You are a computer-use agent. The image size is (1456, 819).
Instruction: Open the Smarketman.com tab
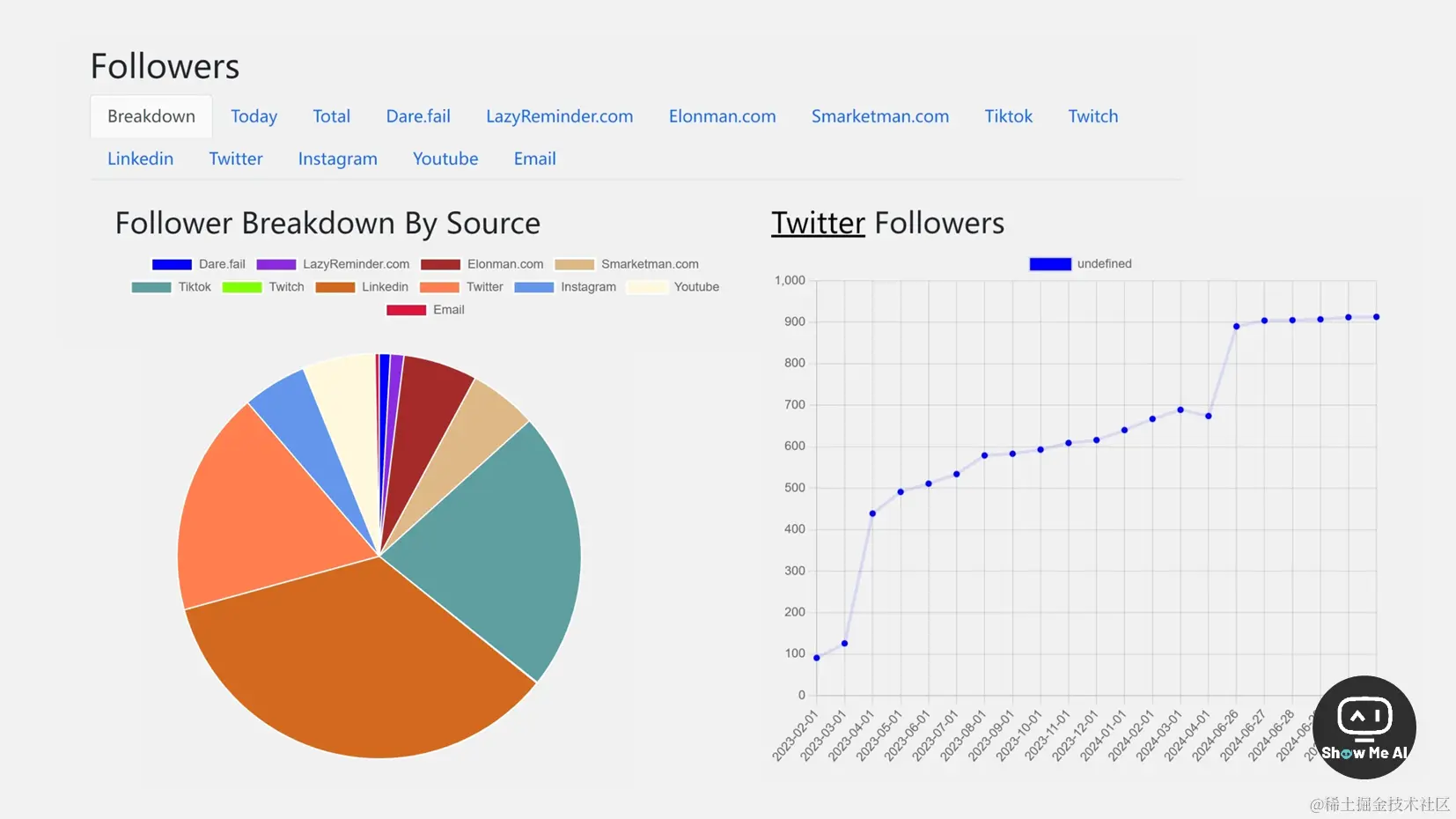coord(880,116)
